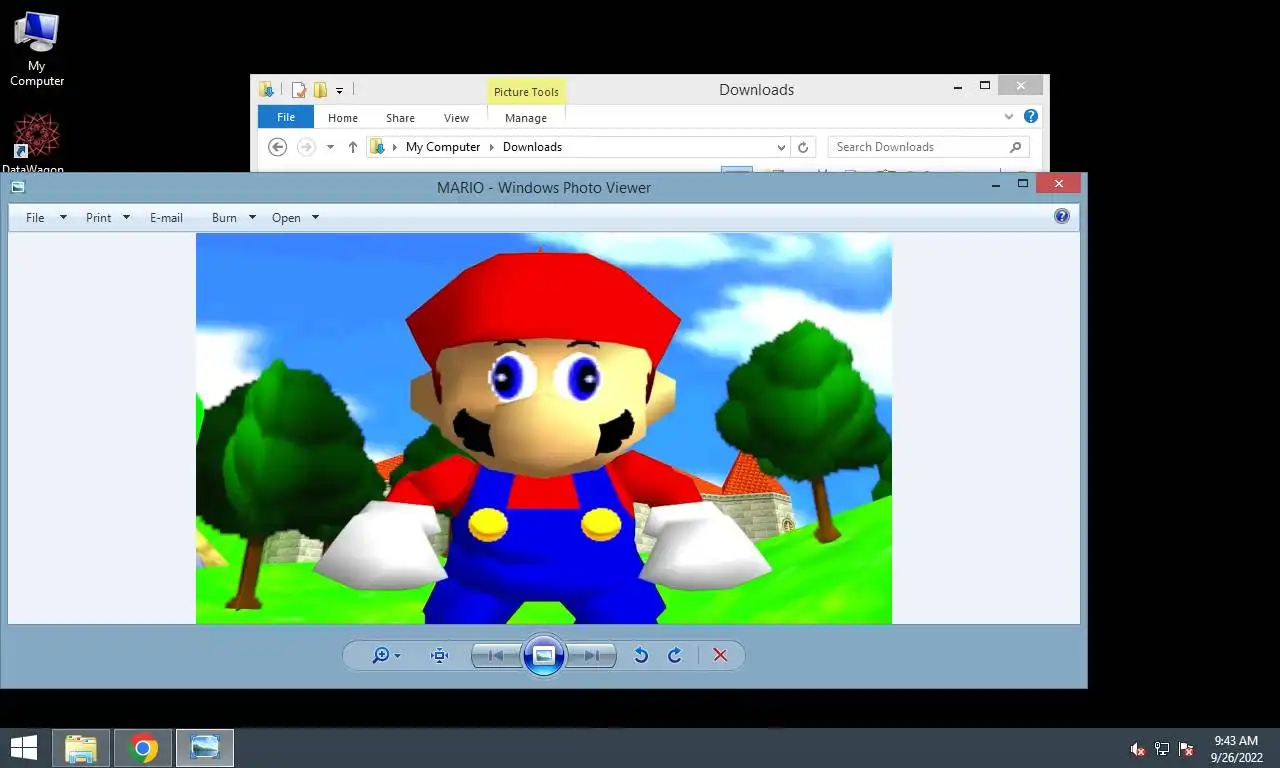Open the Open dropdown menu

click(295, 217)
